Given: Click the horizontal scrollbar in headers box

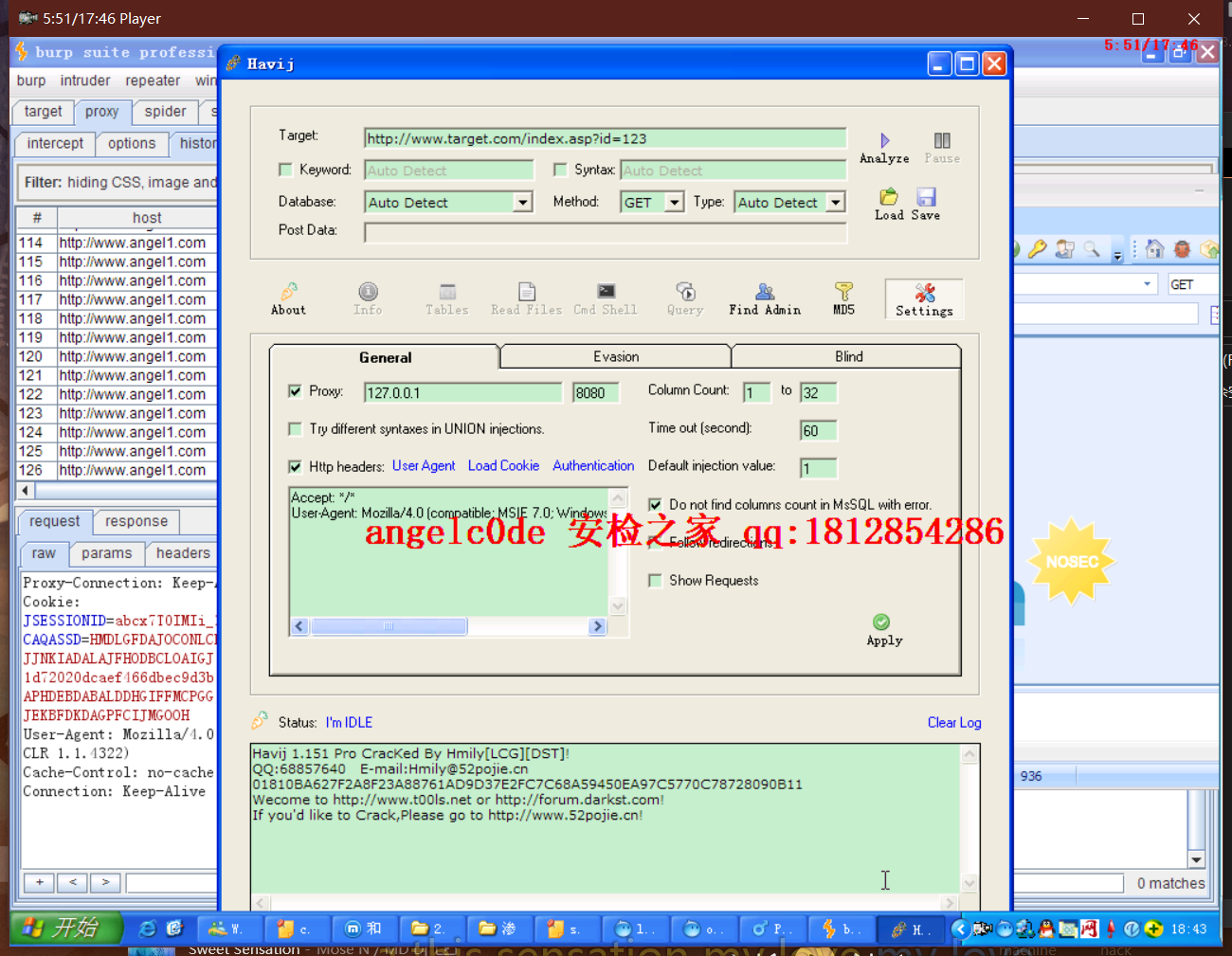Looking at the screenshot, I should (448, 626).
